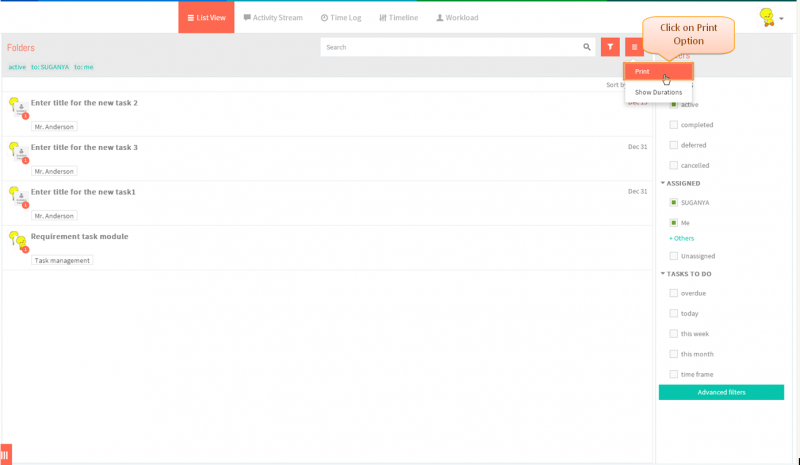Click the Task management folder tag

tap(62, 260)
